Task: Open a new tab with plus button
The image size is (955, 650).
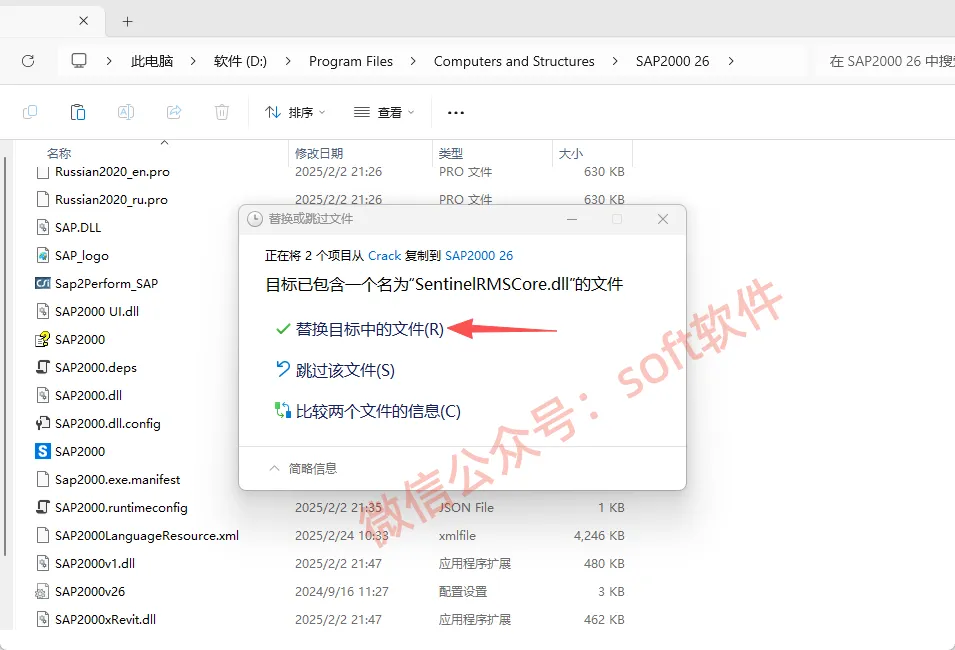Action: [x=127, y=22]
